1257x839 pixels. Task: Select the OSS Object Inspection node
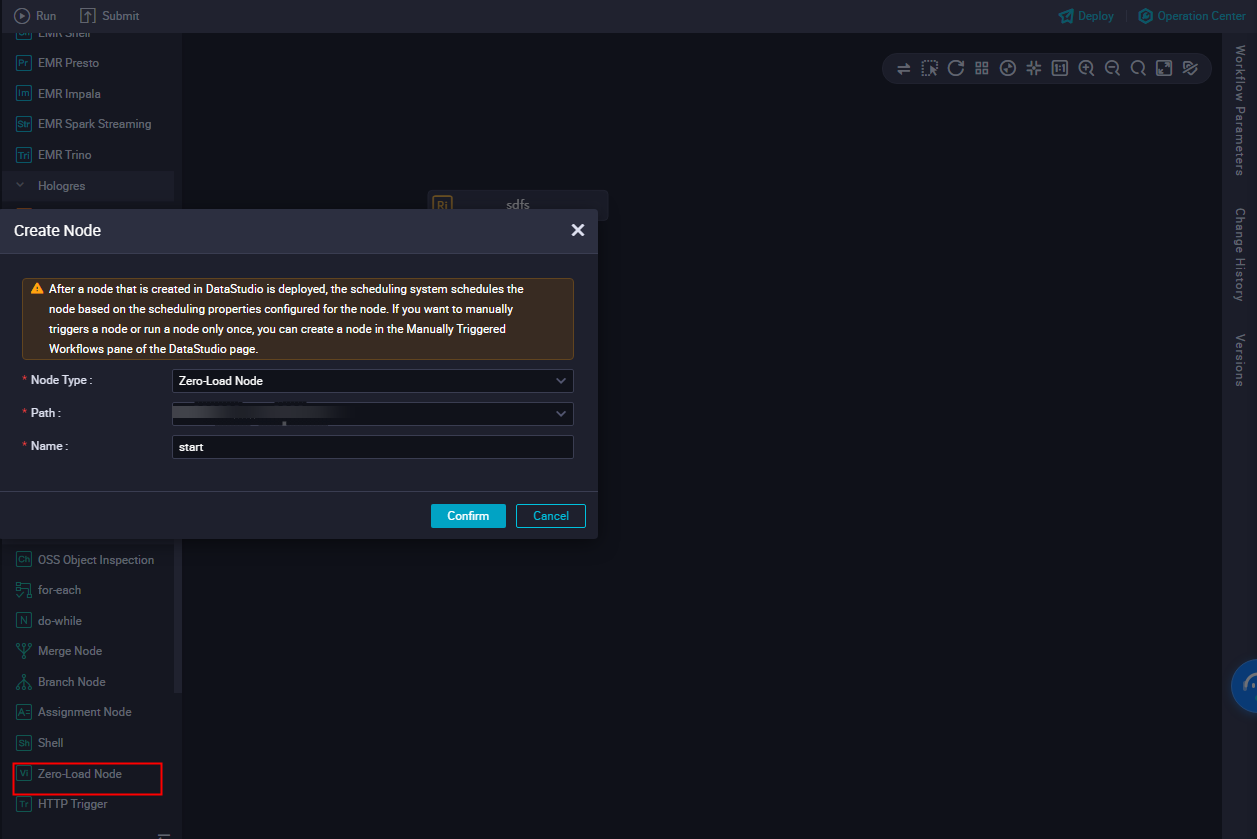[x=85, y=560]
